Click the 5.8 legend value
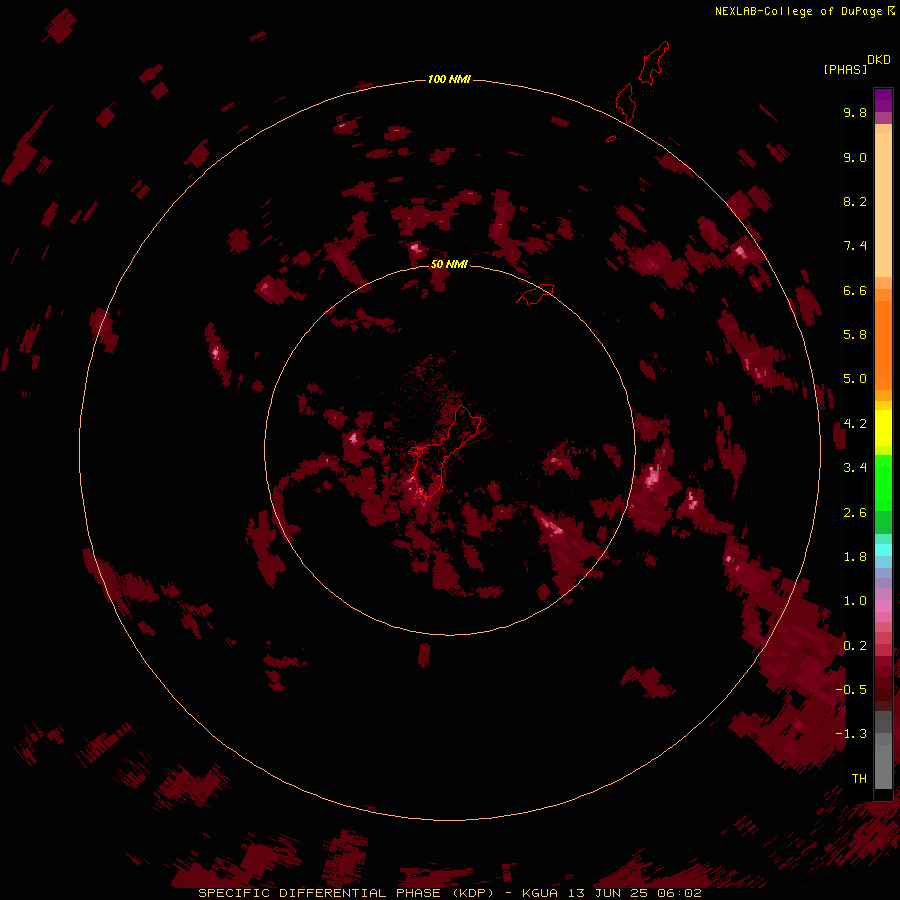Screen dimensions: 900x900 click(855, 335)
